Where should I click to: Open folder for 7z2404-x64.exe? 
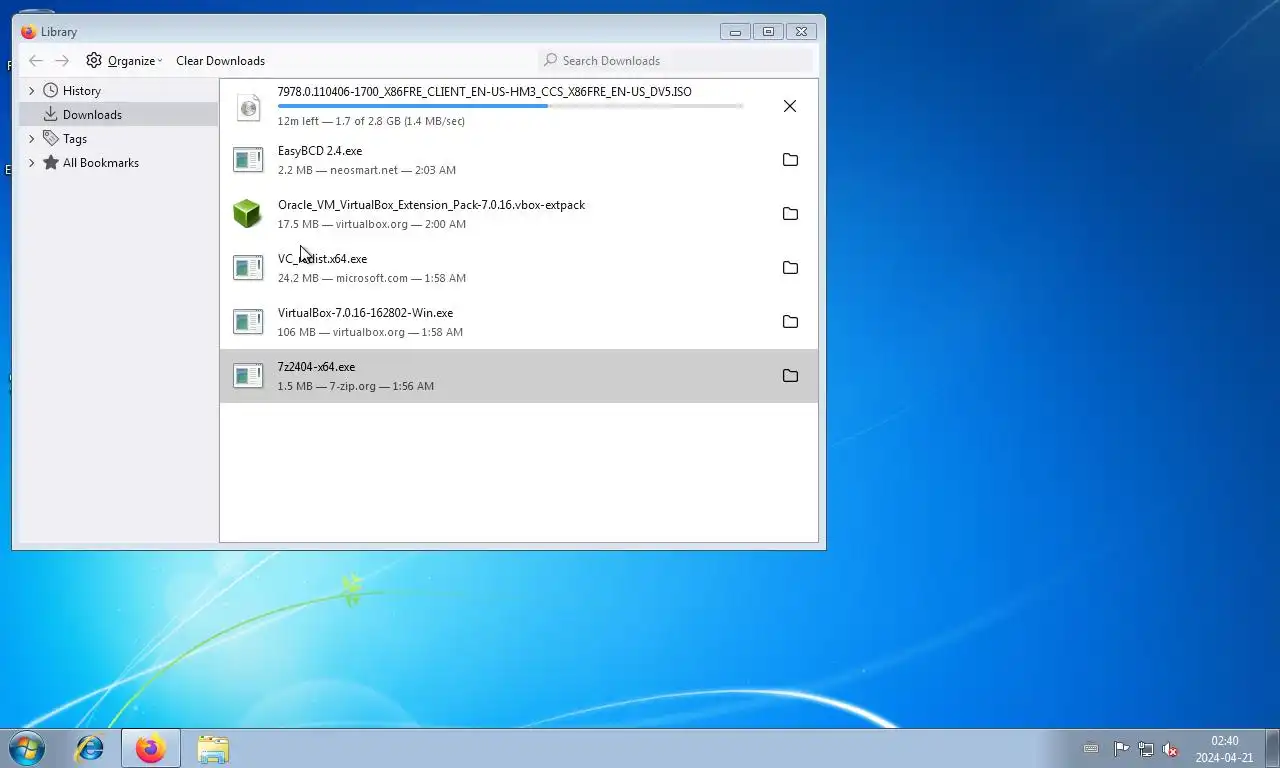click(x=790, y=376)
